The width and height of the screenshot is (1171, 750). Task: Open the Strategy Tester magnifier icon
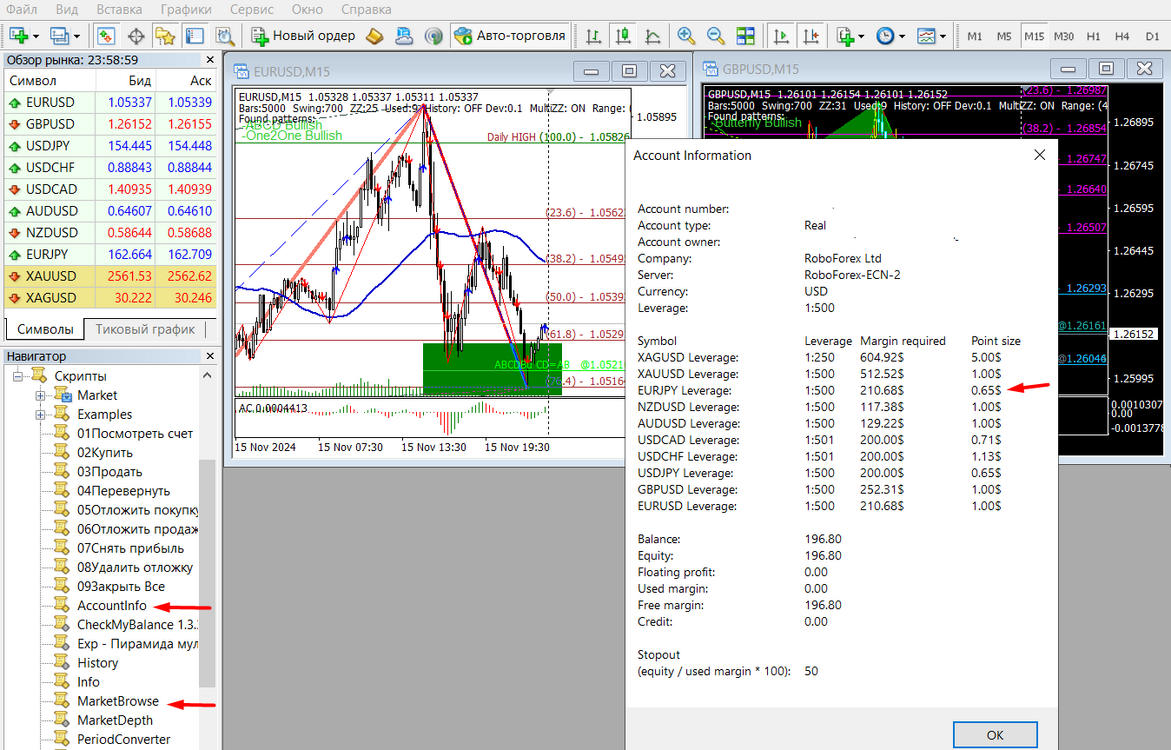[x=225, y=35]
